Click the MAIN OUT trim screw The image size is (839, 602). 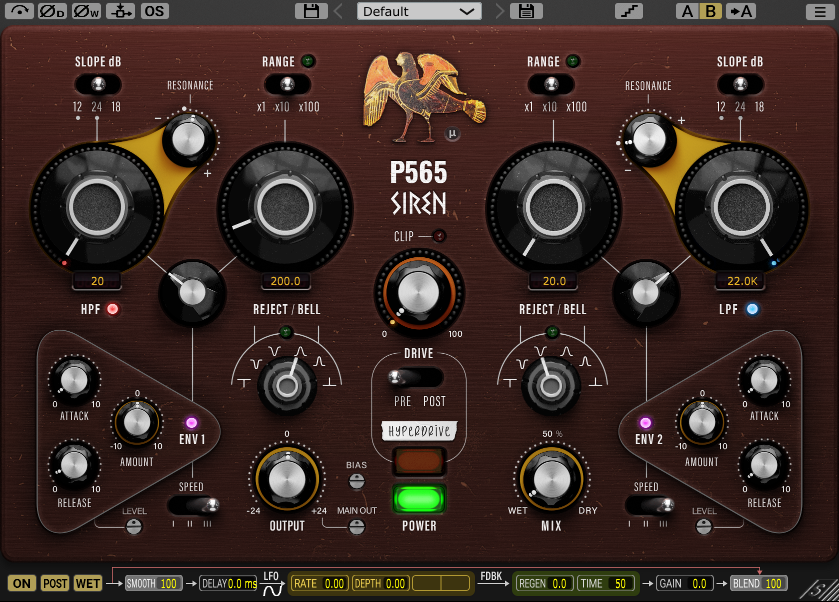coord(356,527)
